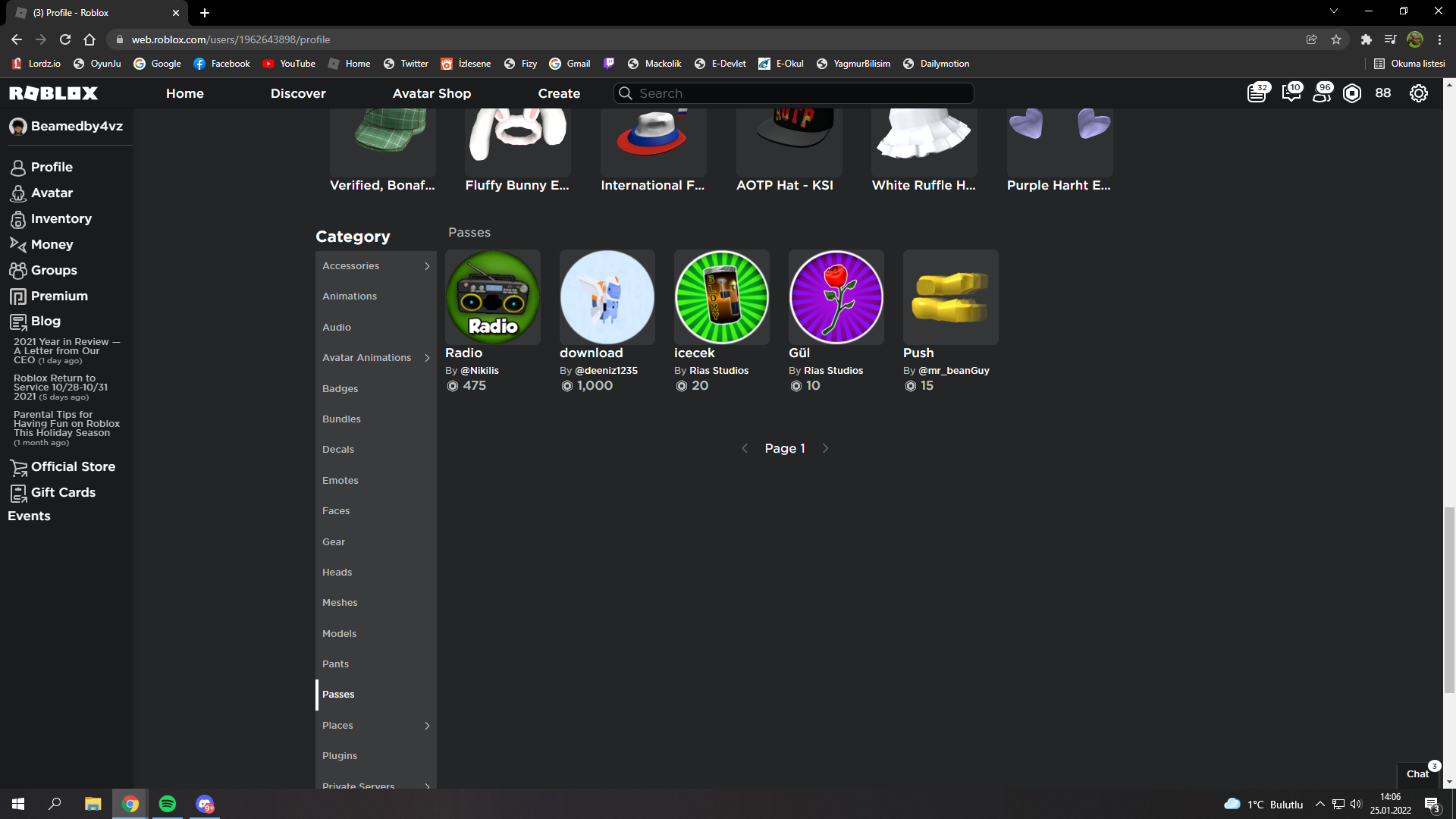Open creator @deeniz1235 profile link
This screenshot has height=819, width=1456.
point(606,371)
